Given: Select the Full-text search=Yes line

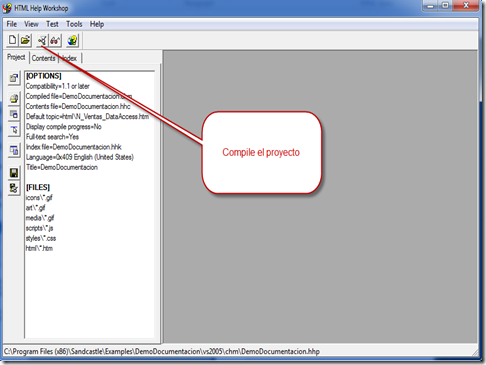Looking at the screenshot, I should click(x=52, y=137).
